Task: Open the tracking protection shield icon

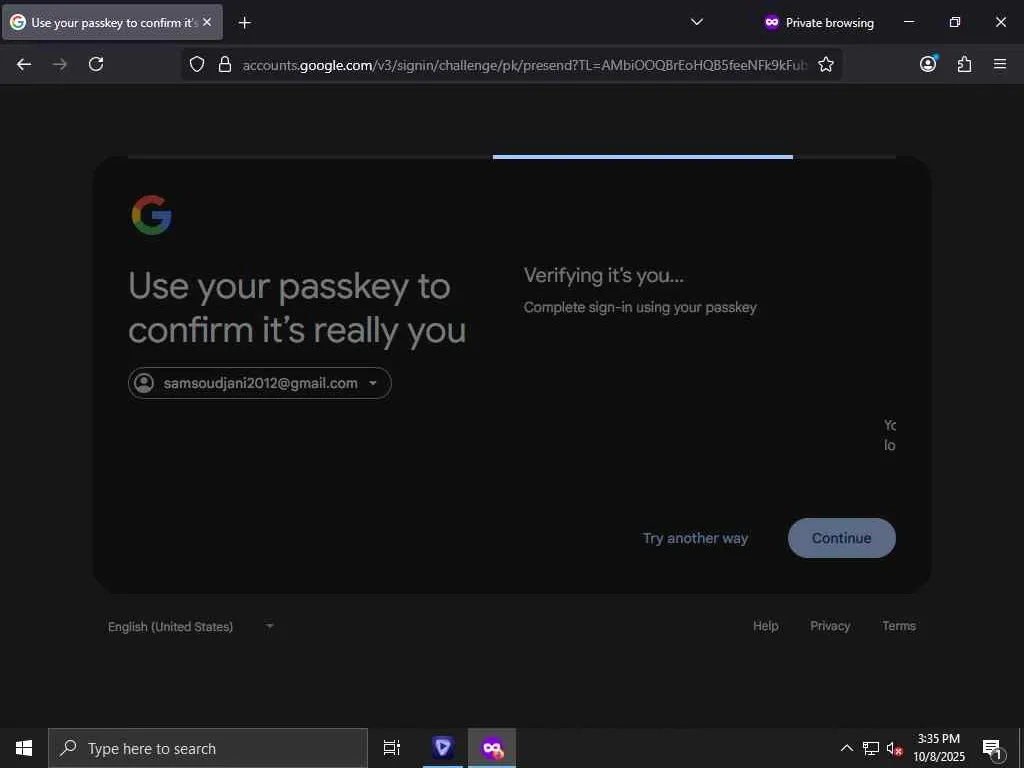Action: point(197,64)
